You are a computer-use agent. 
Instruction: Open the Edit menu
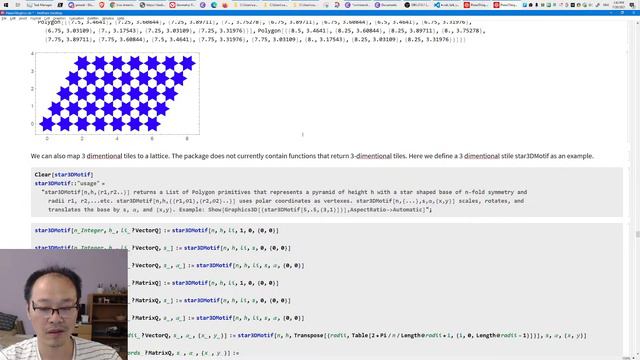click(x=12, y=18)
